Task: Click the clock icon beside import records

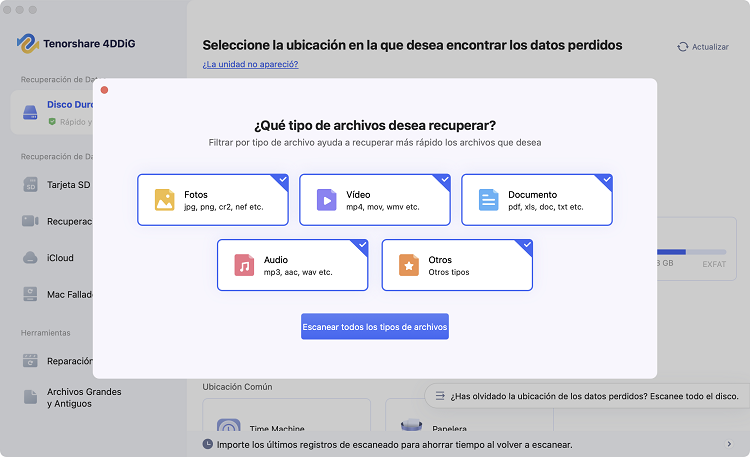Action: click(208, 444)
